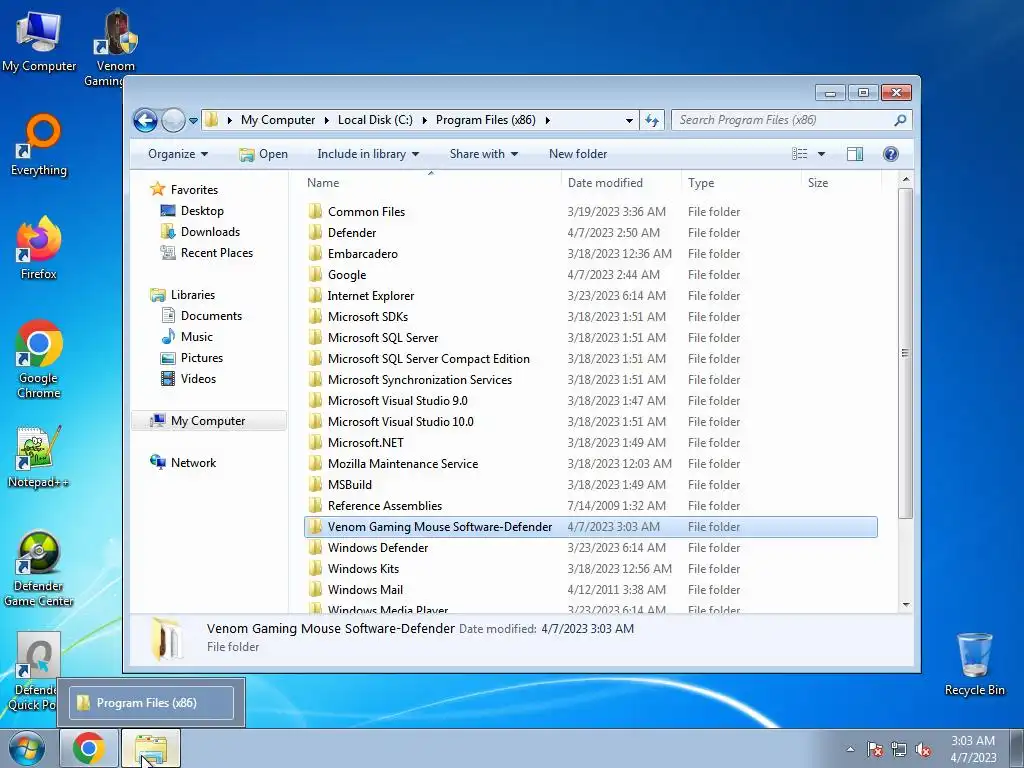
Task: Open Explorer Help icon
Action: pyautogui.click(x=890, y=154)
